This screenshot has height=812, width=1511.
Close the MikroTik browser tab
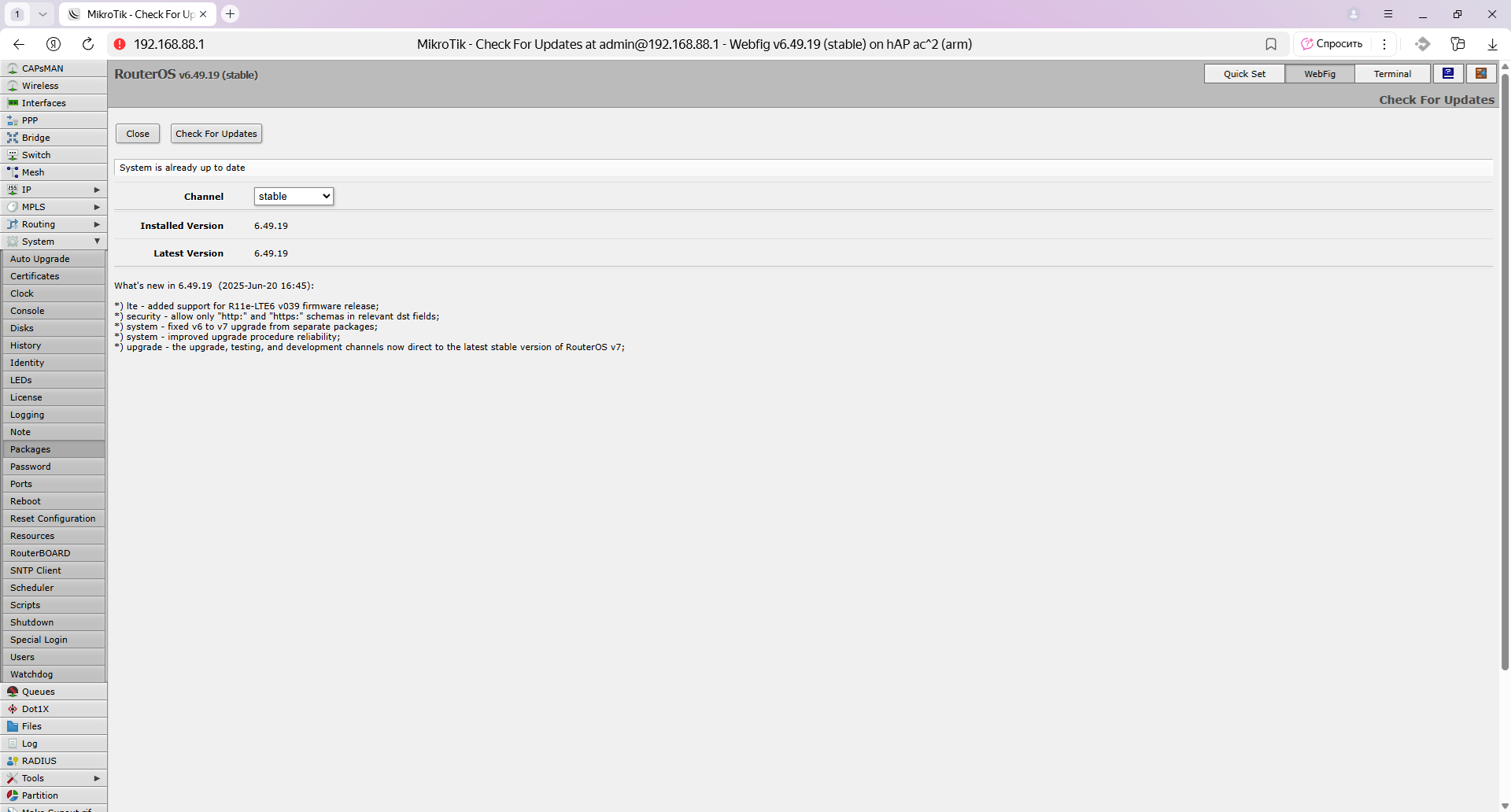[x=203, y=14]
